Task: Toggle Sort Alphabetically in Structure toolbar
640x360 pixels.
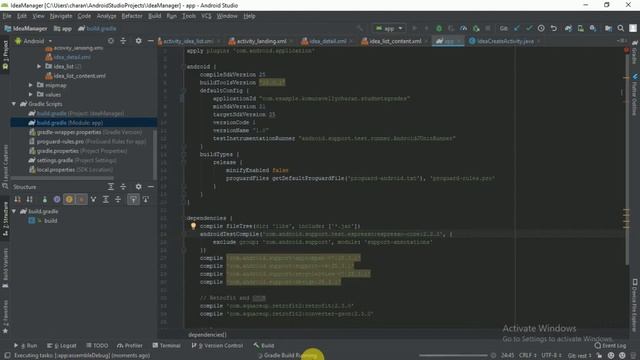Action: pyautogui.click(x=30, y=199)
